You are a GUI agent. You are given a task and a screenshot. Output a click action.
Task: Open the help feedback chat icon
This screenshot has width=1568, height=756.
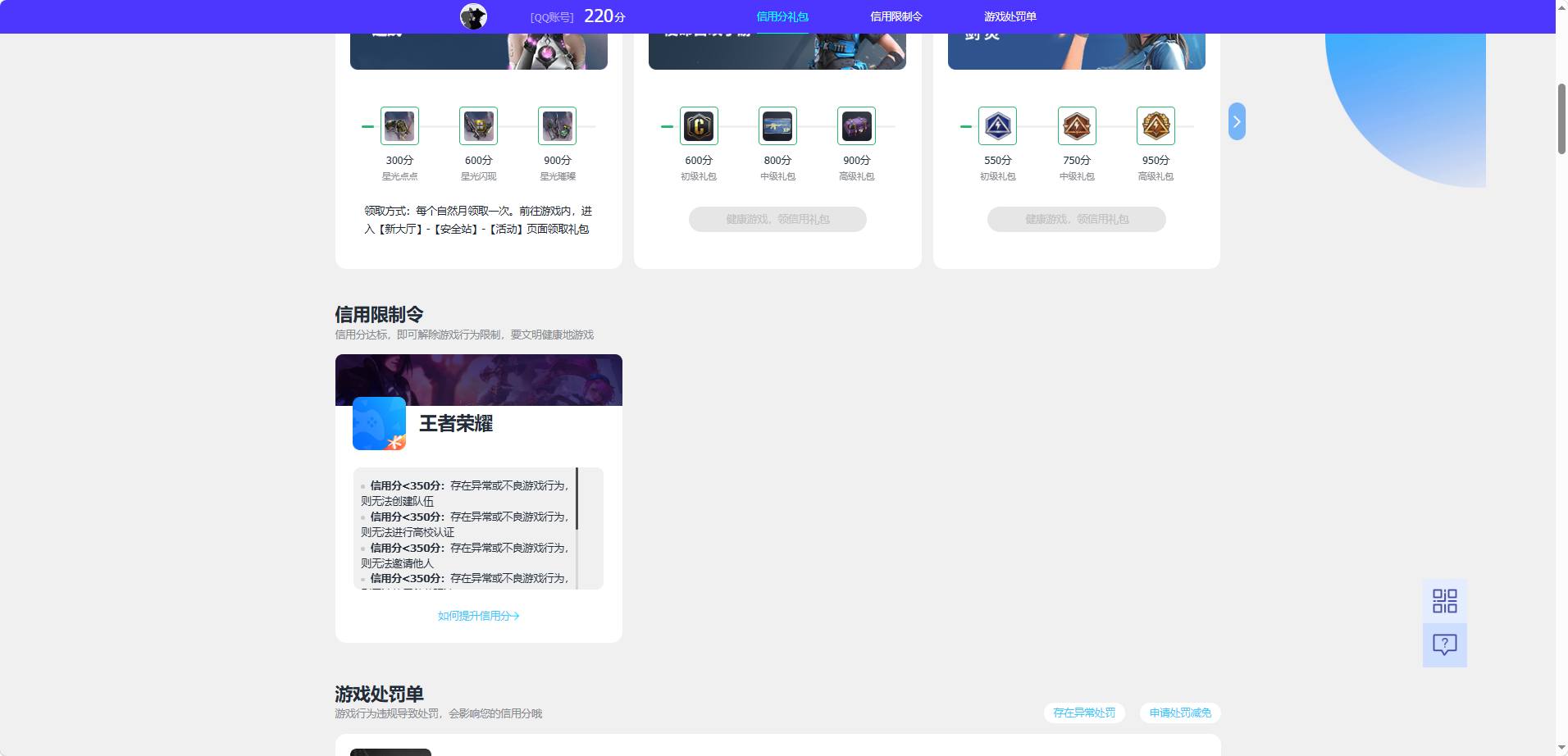(x=1445, y=644)
